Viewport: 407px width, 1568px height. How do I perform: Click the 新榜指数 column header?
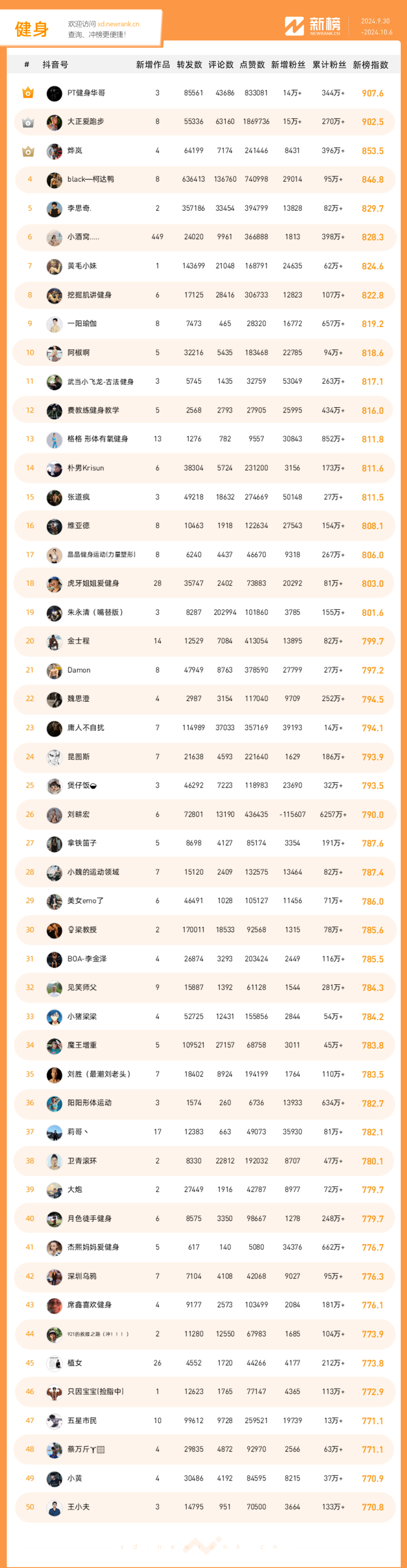coord(370,65)
